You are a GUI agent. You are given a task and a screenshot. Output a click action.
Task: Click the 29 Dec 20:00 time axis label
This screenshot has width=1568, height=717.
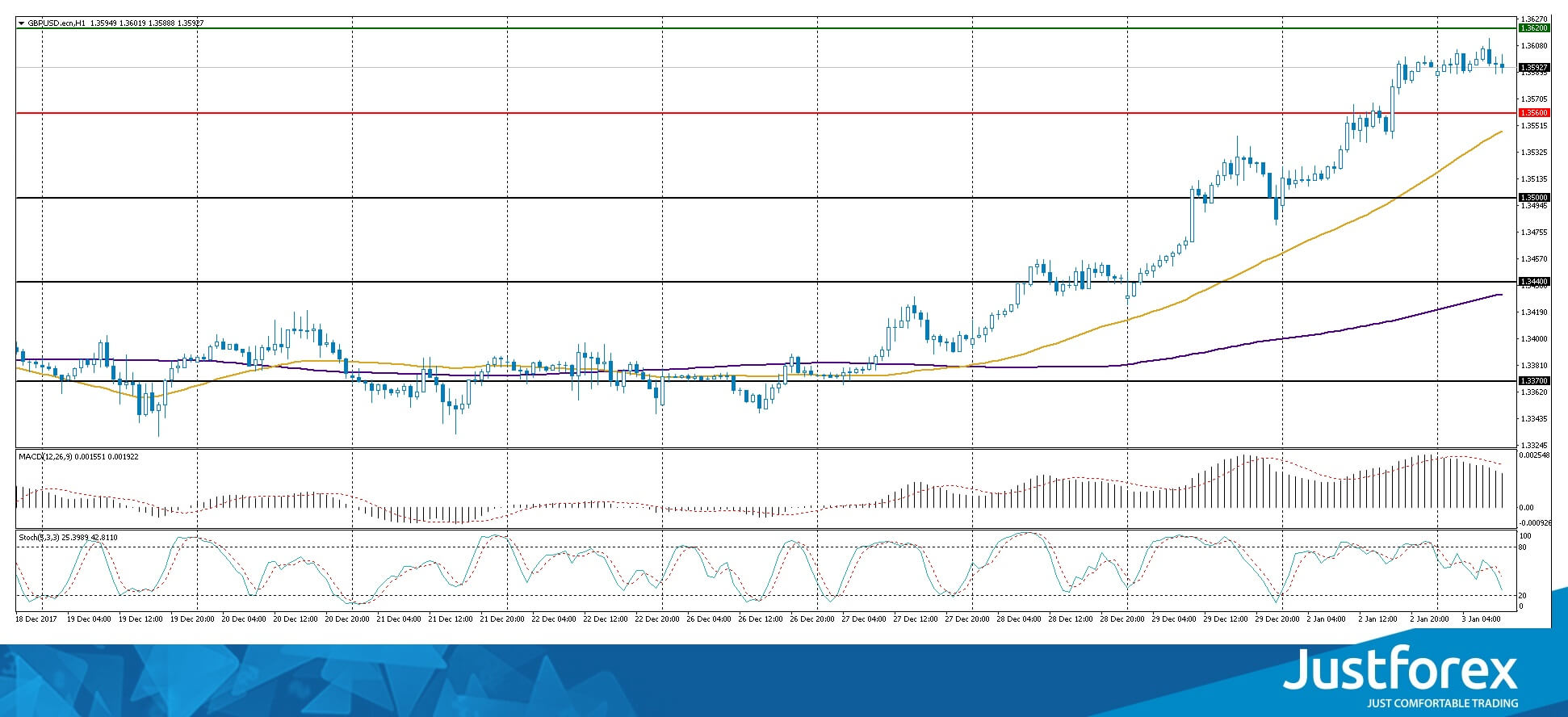[x=1277, y=619]
